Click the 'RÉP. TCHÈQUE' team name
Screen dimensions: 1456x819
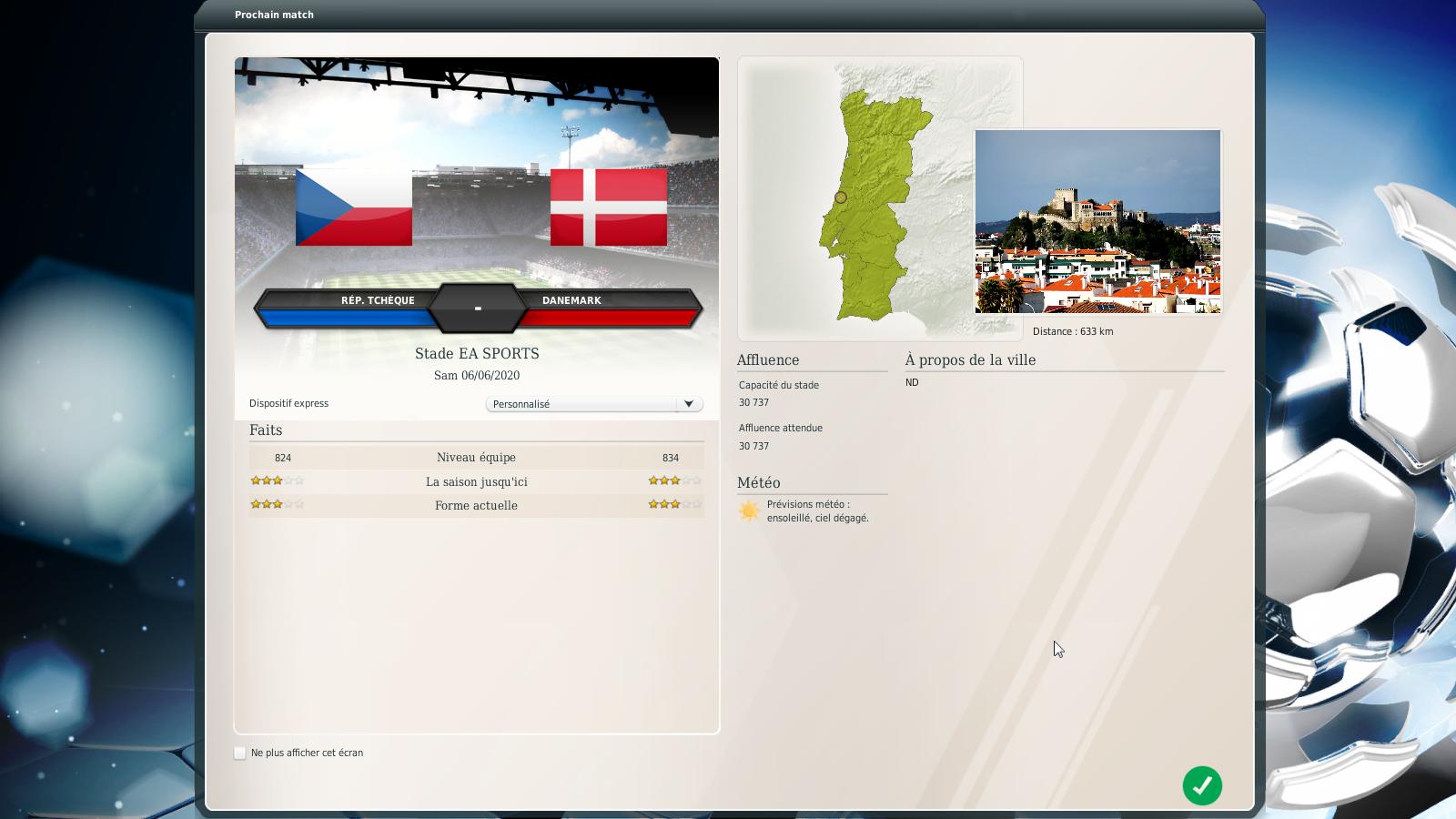pyautogui.click(x=378, y=300)
